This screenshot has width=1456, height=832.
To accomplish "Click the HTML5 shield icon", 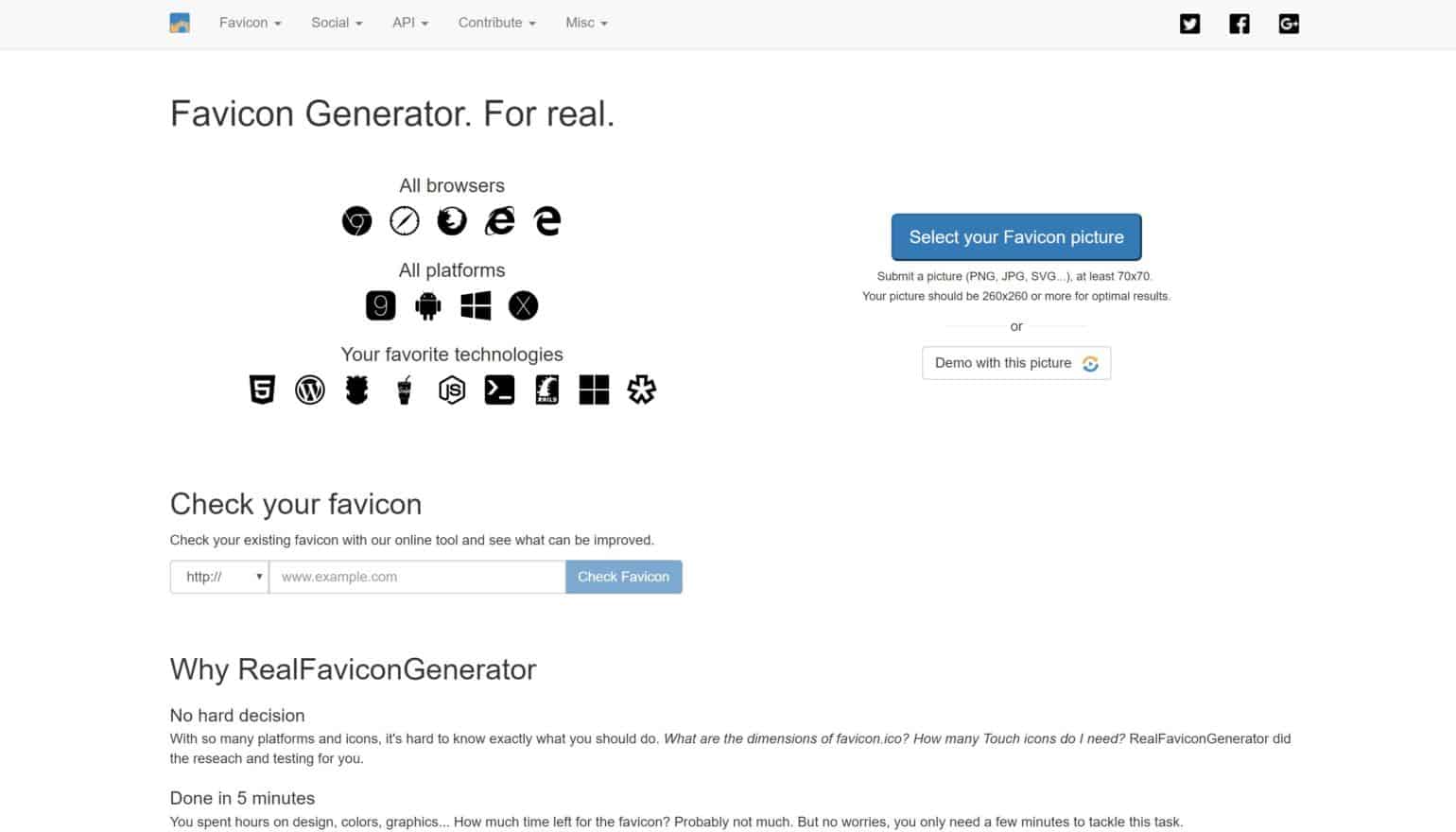I will (262, 390).
